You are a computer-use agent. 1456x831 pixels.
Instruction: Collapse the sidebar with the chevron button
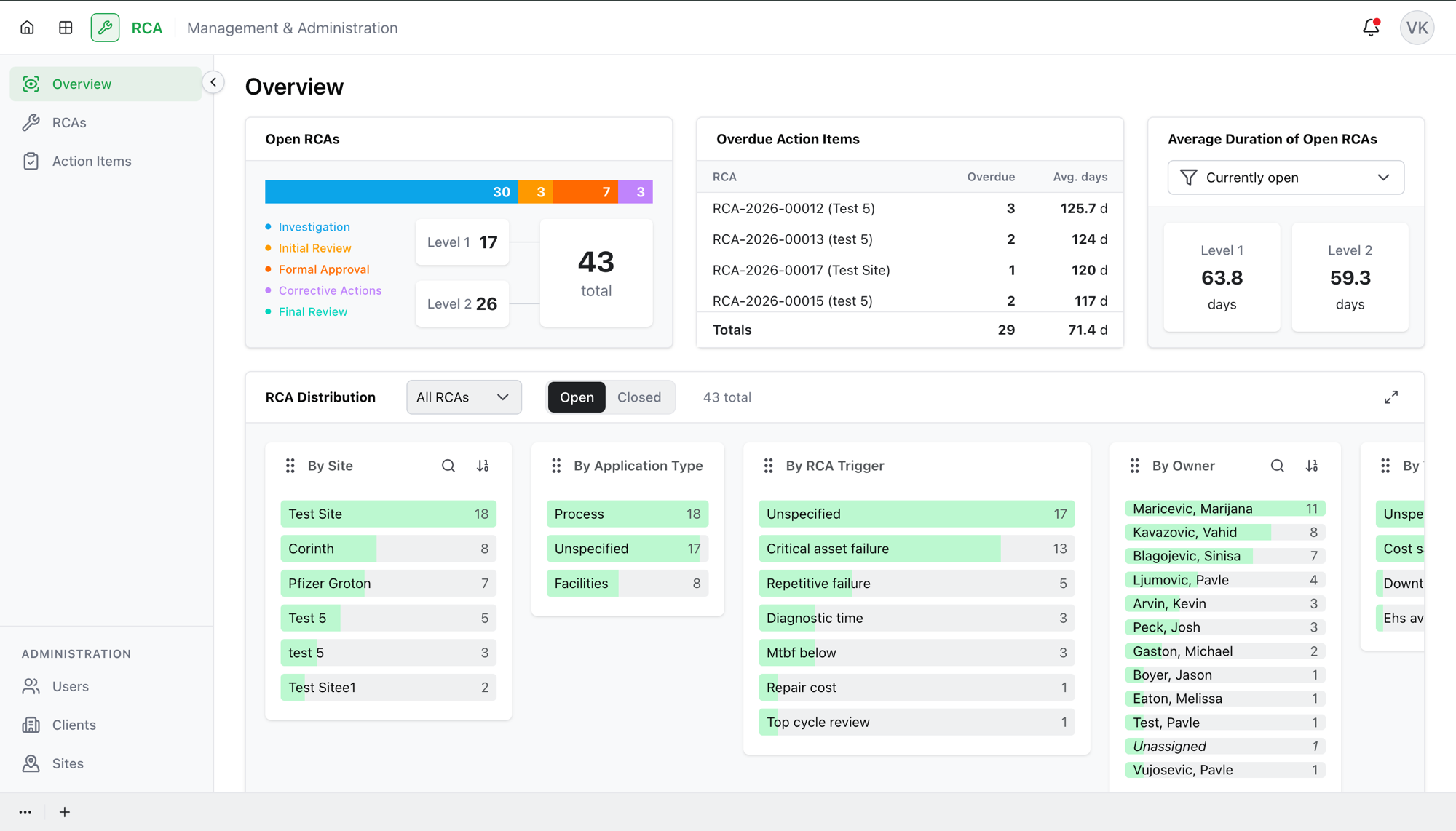[x=213, y=82]
